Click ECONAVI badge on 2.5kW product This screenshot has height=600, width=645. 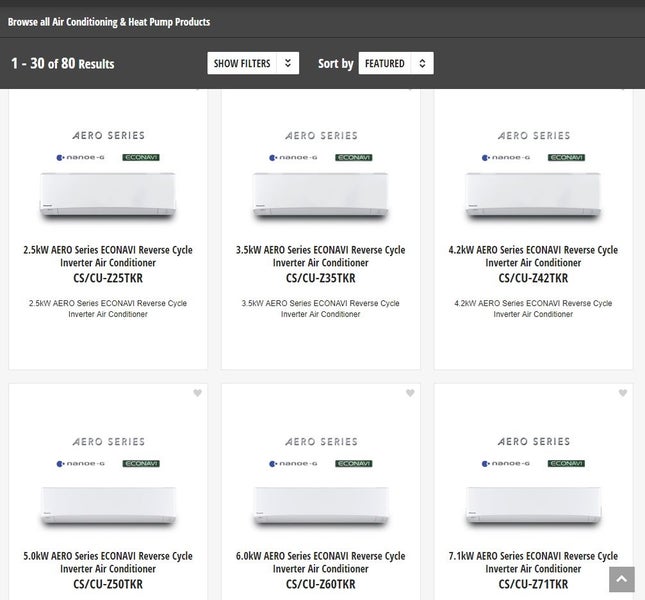point(141,157)
